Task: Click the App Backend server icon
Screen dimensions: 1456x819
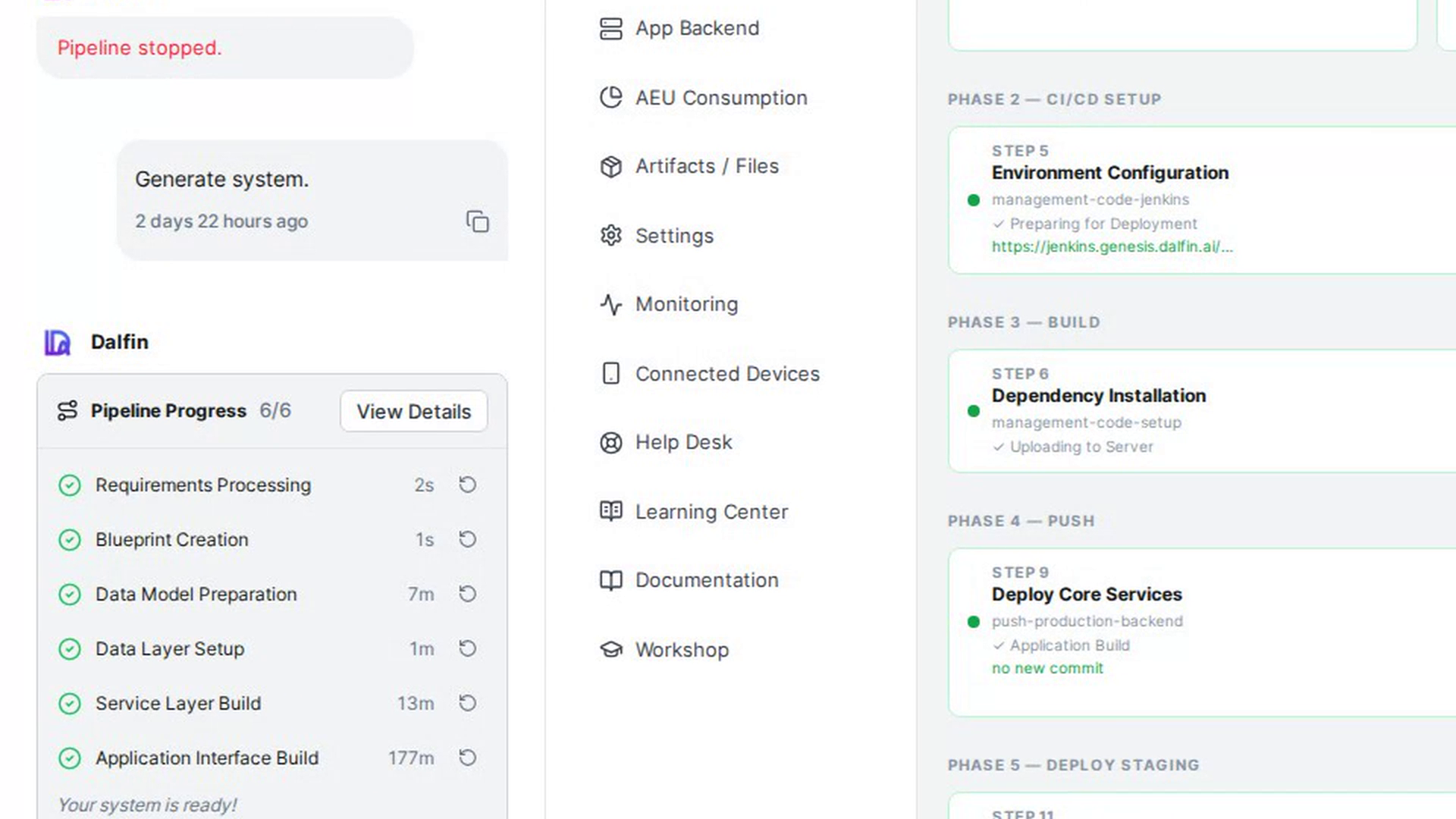Action: (610, 29)
